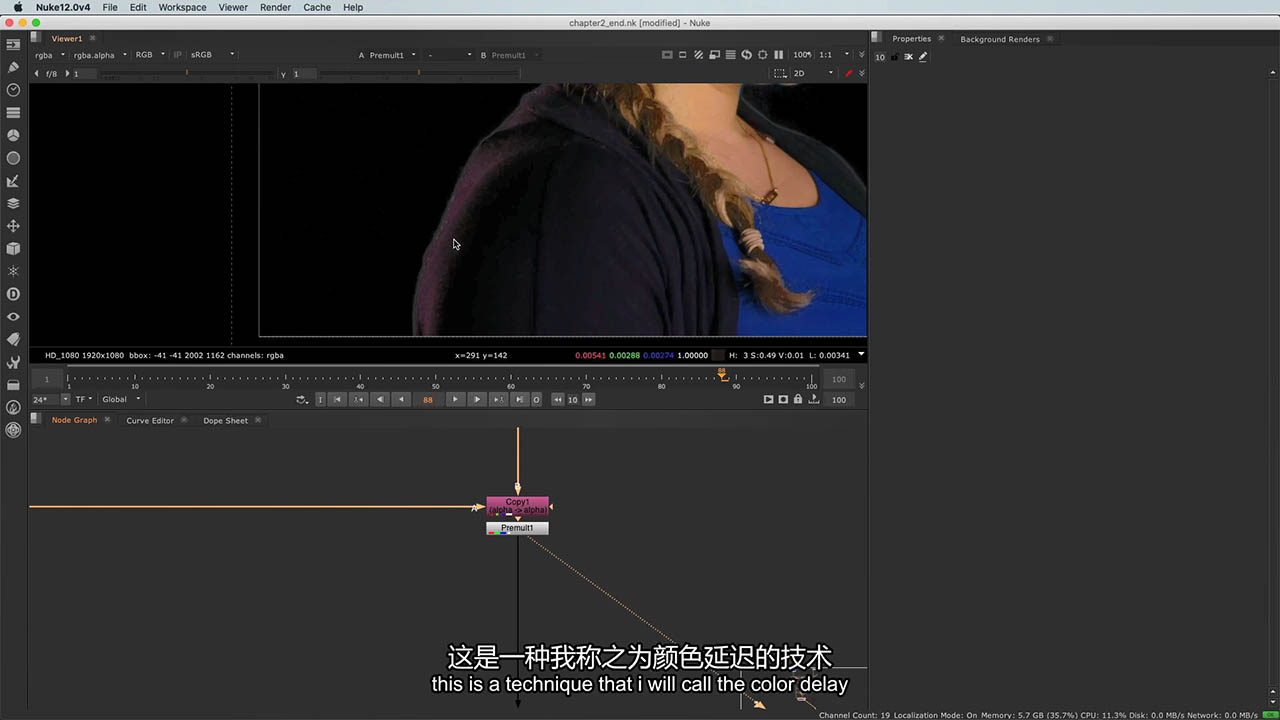Toggle the scanline render lines icon
Image resolution: width=1280 pixels, height=720 pixels.
click(x=730, y=55)
